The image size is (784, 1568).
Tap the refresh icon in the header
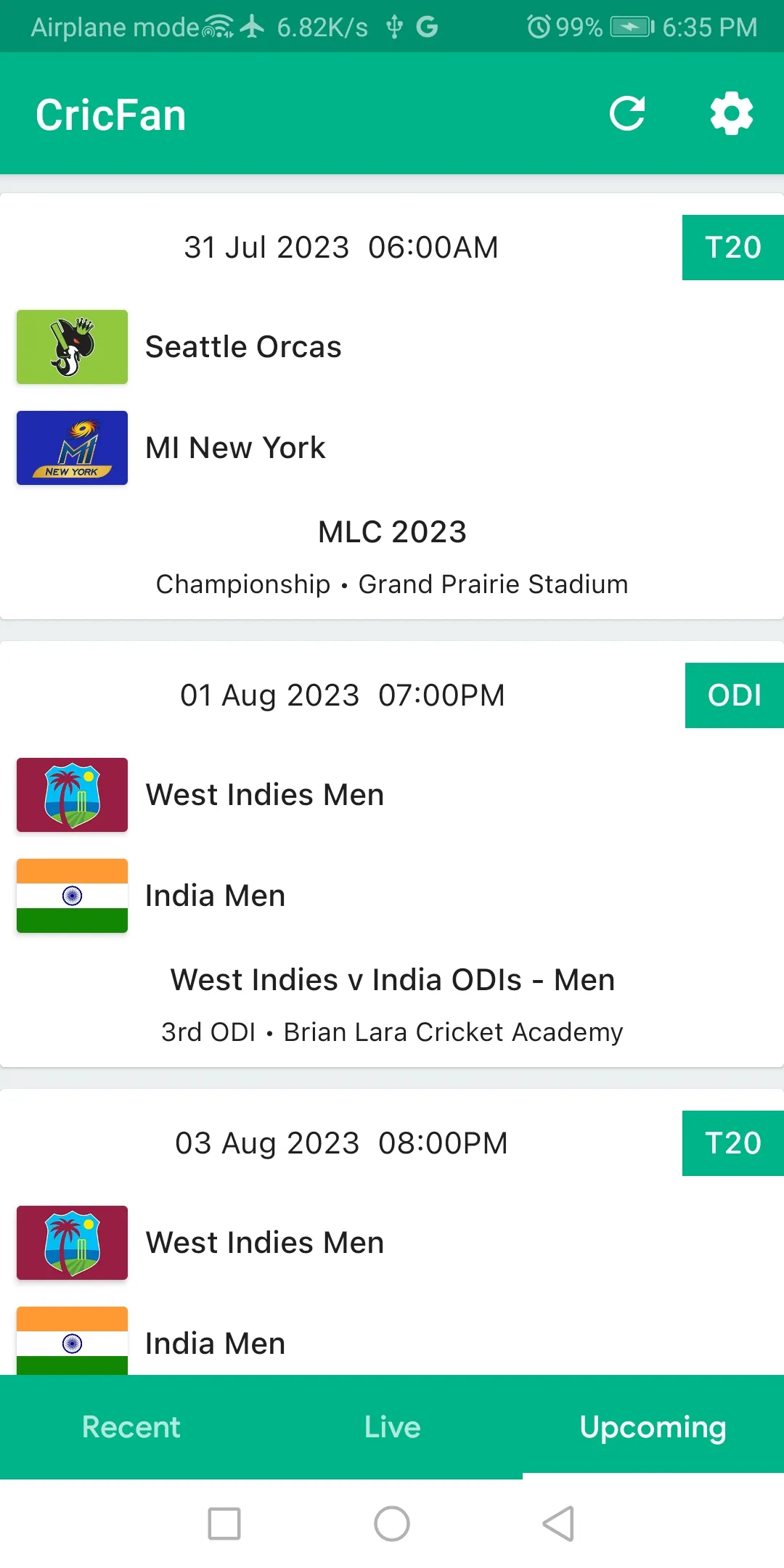coord(627,114)
